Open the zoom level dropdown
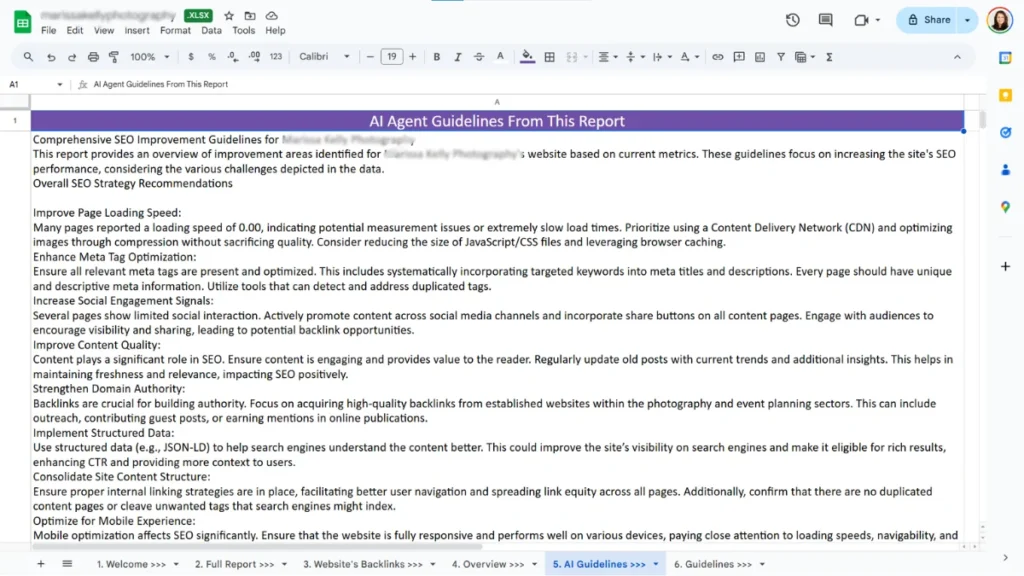1024x576 pixels. point(148,57)
